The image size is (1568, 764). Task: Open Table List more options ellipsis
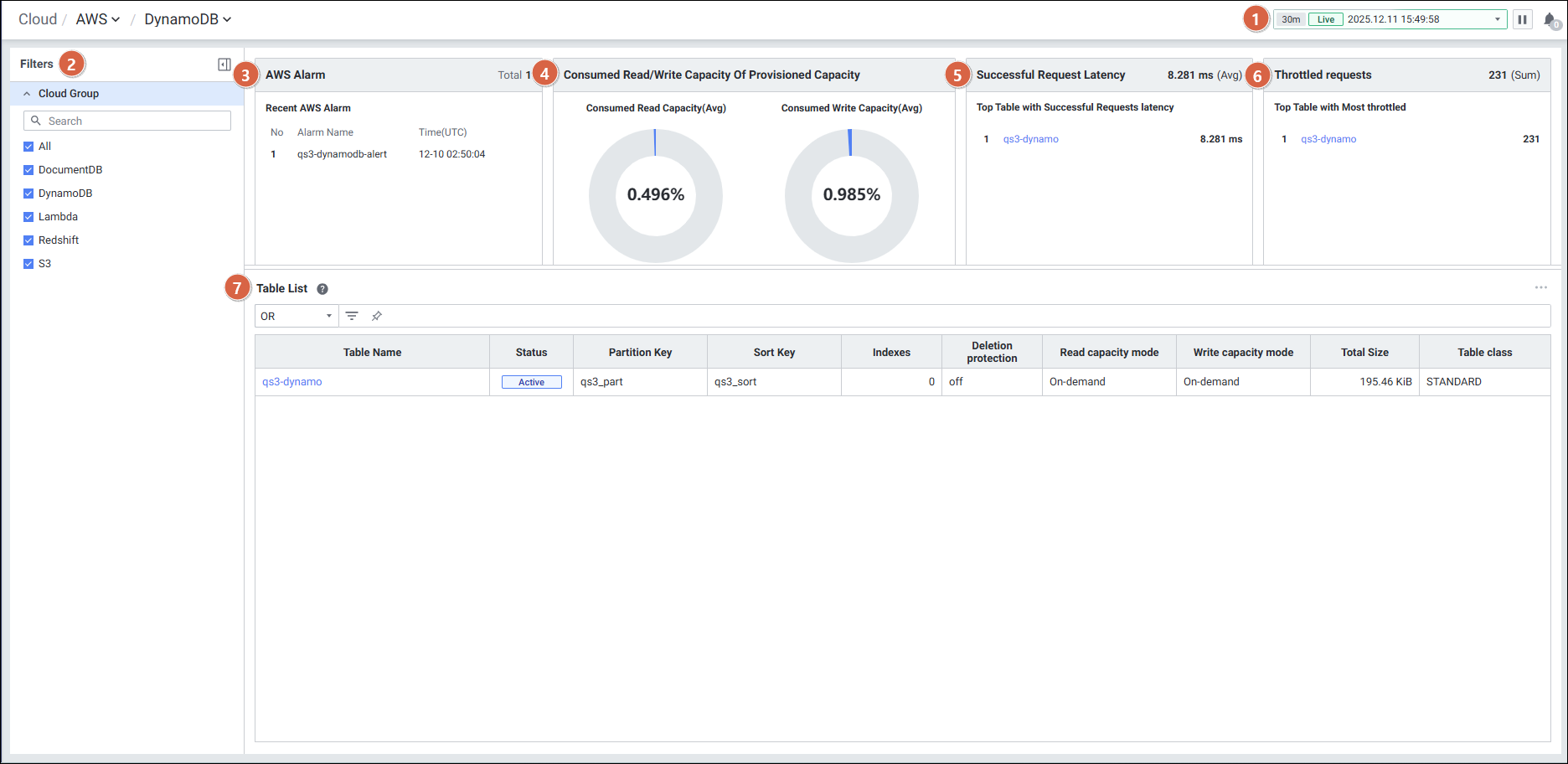[x=1540, y=287]
